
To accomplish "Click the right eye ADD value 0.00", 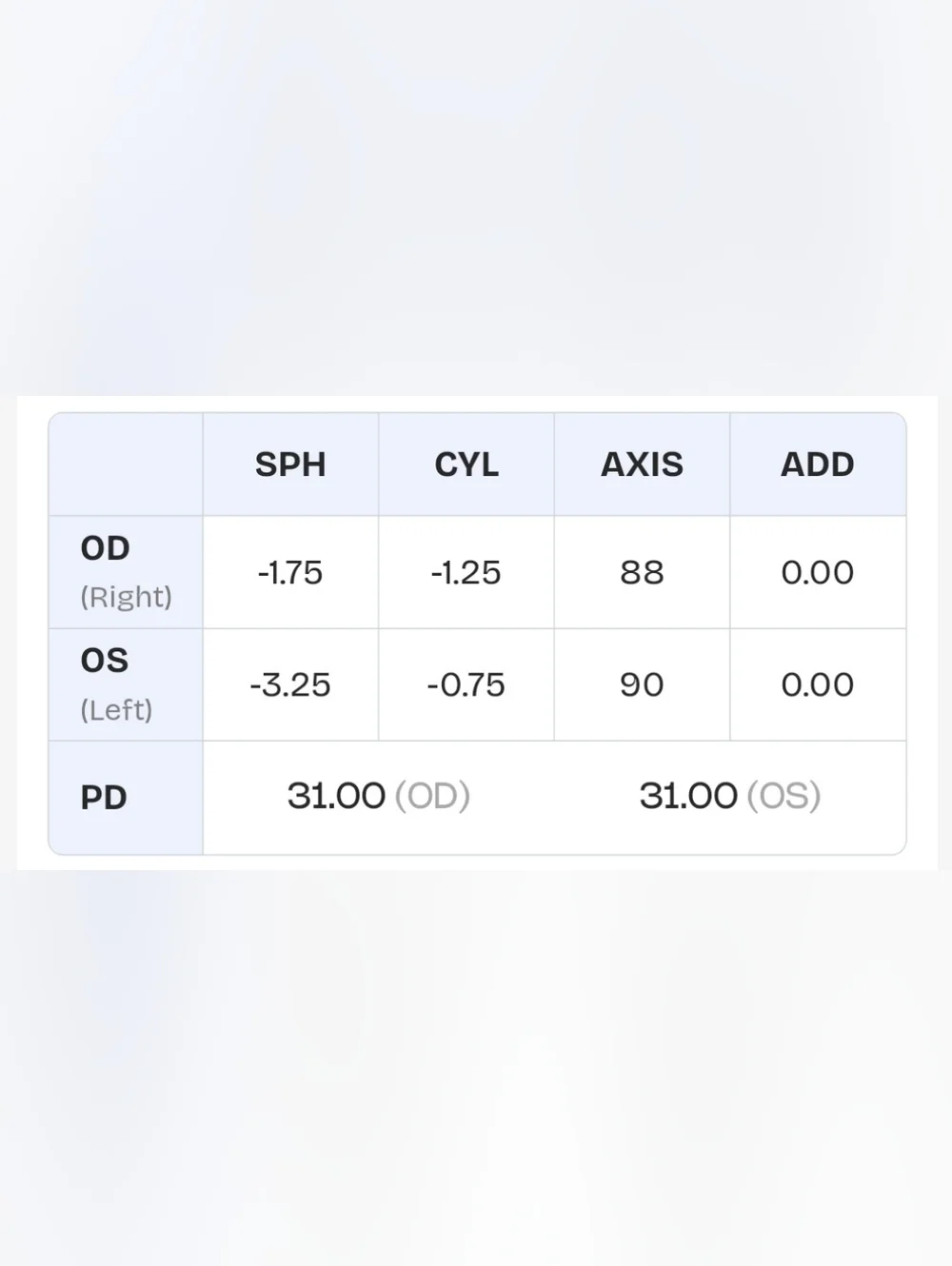I will 818,572.
